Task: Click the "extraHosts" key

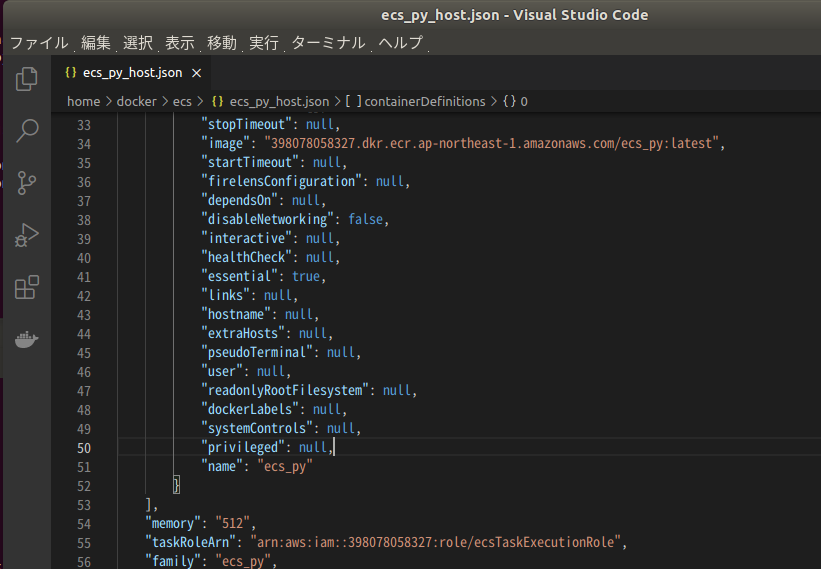Action: pyautogui.click(x=243, y=333)
